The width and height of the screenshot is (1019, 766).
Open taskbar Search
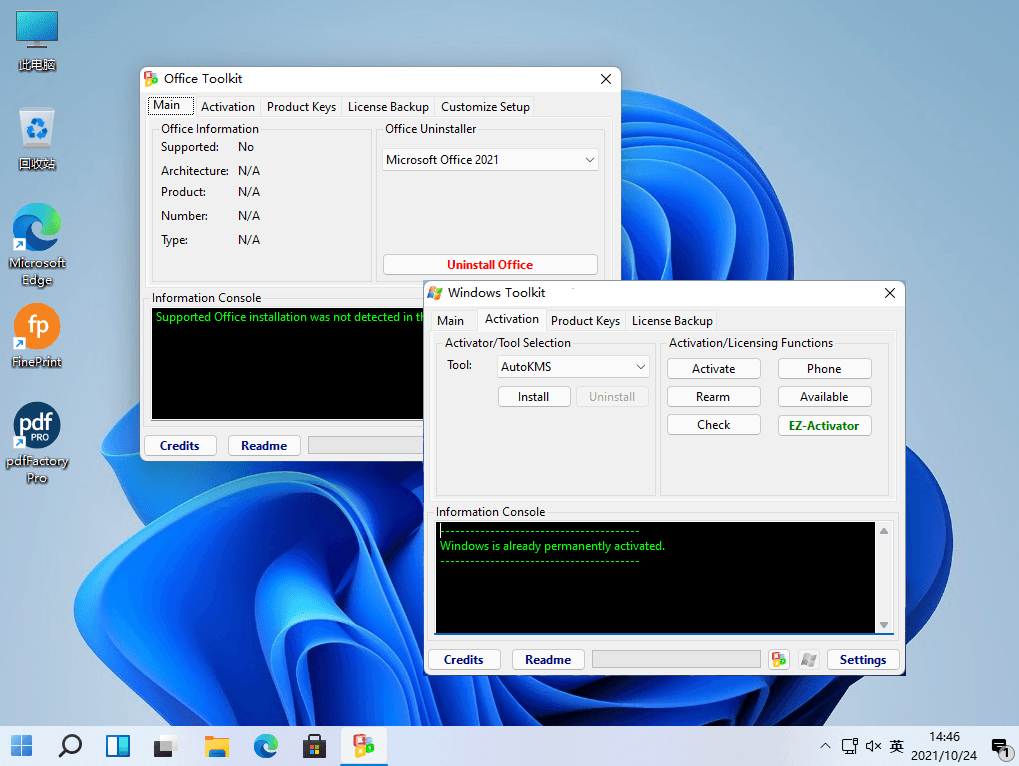pyautogui.click(x=70, y=746)
